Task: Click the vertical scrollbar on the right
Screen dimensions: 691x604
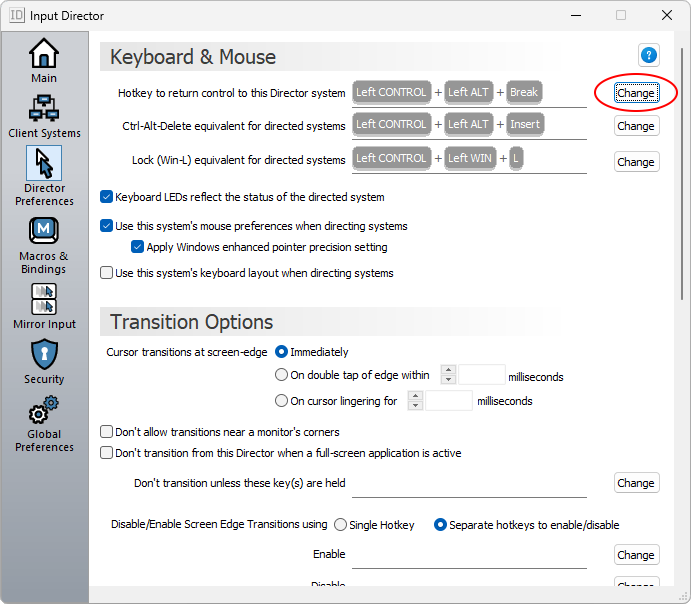Action: pyautogui.click(x=682, y=300)
